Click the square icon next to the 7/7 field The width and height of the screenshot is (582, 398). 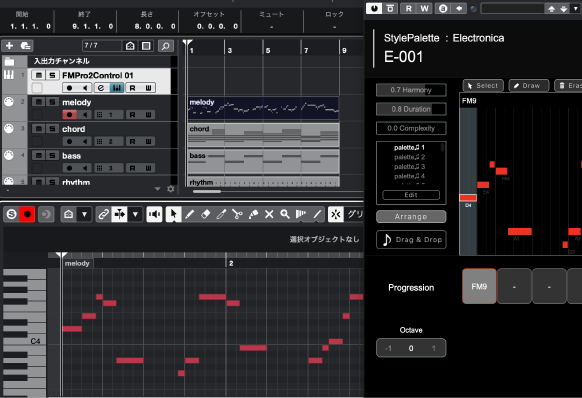click(x=146, y=46)
